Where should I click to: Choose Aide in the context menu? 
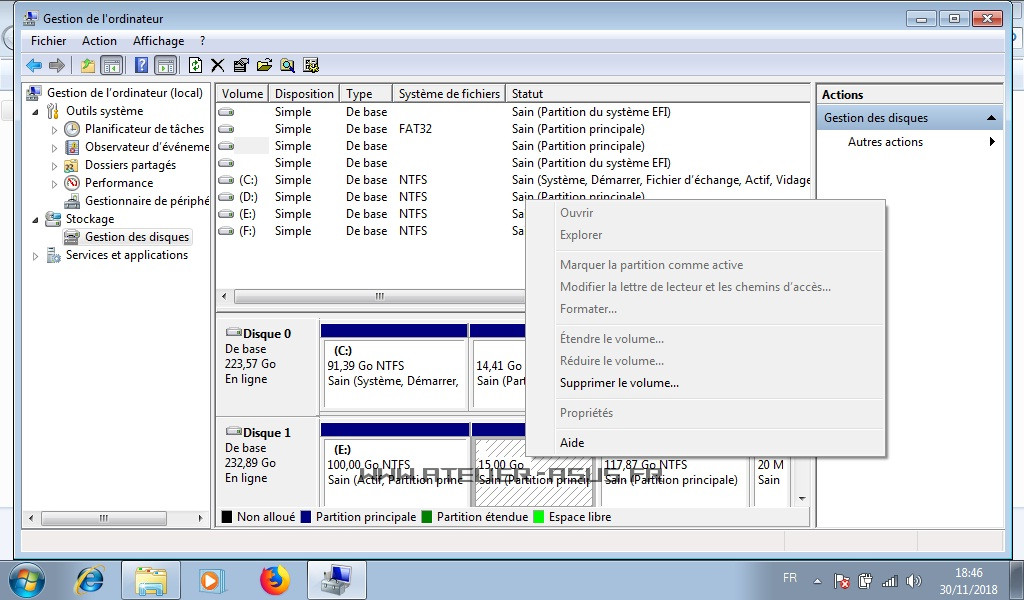572,443
